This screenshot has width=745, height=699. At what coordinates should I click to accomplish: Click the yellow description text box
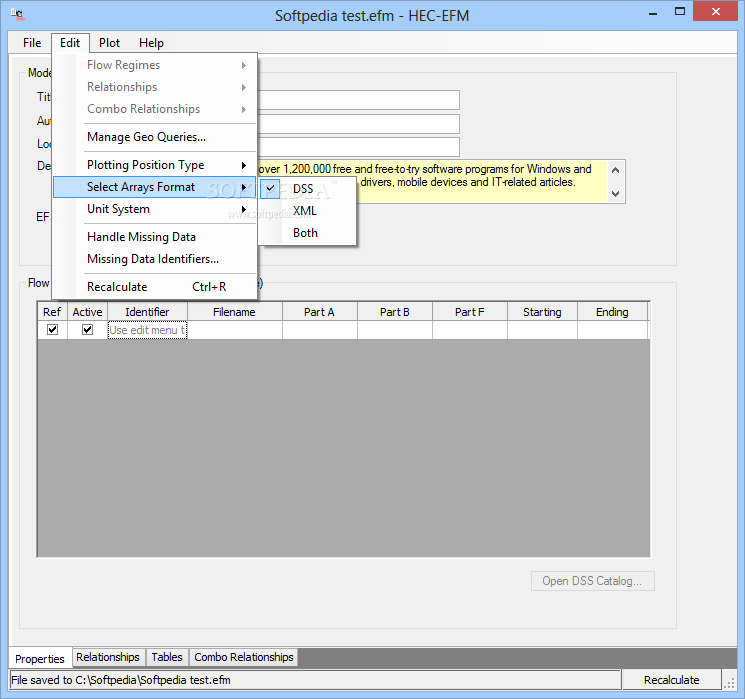coord(480,182)
